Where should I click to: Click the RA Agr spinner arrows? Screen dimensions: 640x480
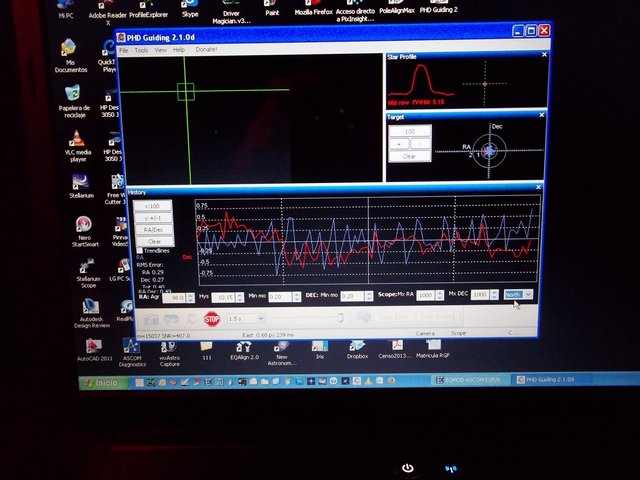click(190, 298)
